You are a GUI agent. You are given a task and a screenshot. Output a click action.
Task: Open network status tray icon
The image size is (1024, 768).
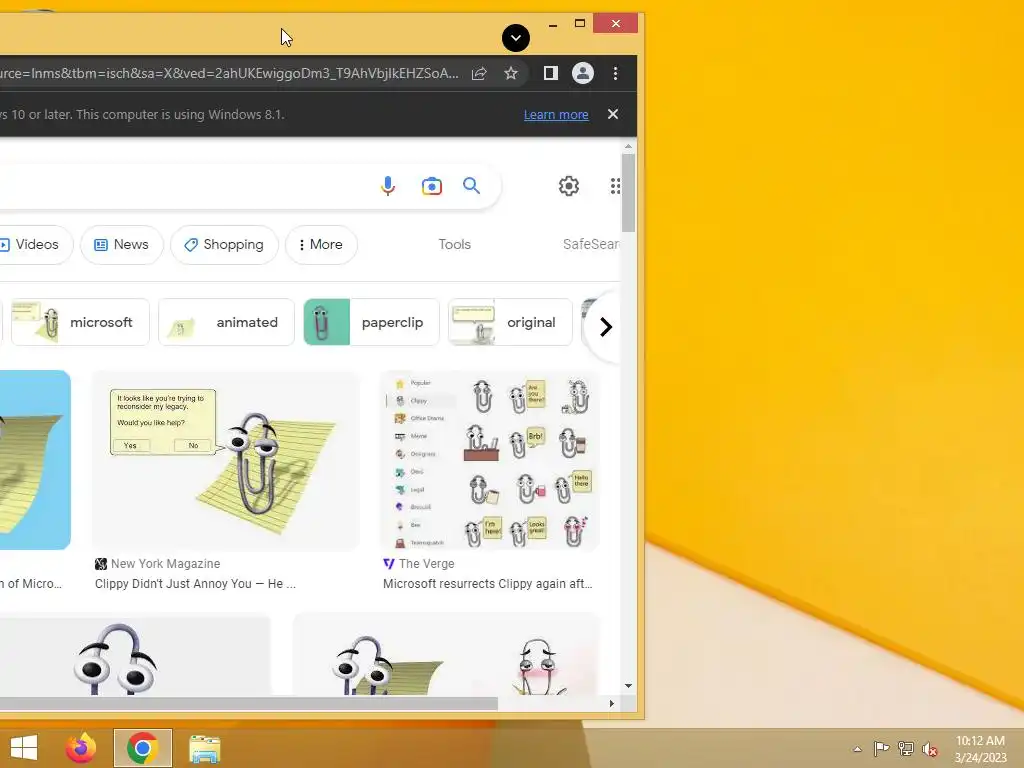click(906, 748)
